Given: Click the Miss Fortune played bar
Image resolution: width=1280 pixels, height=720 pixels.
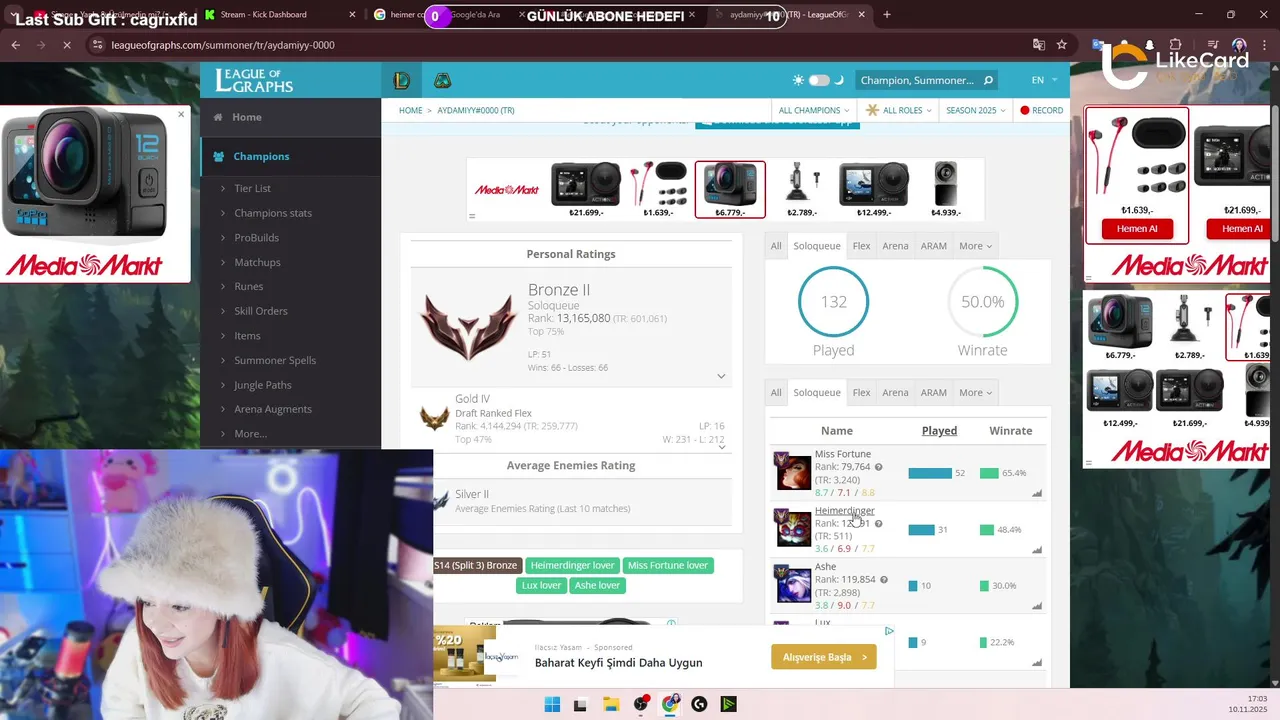Looking at the screenshot, I should 930,473.
